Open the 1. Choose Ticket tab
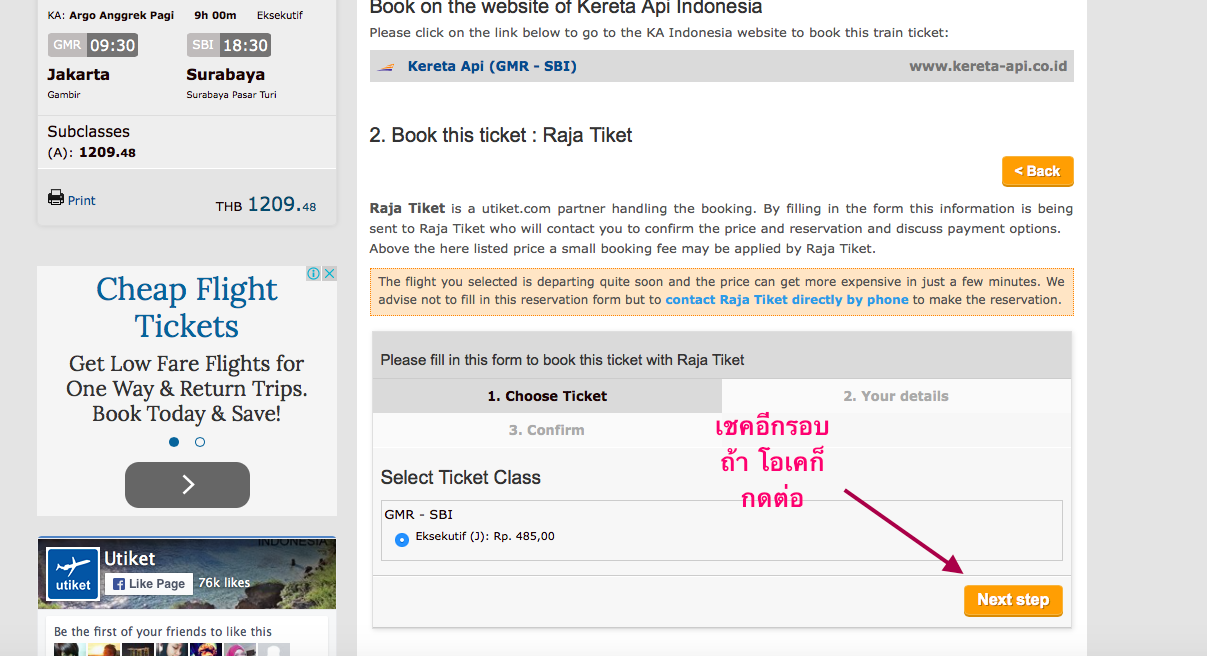The height and width of the screenshot is (656, 1207). [547, 396]
